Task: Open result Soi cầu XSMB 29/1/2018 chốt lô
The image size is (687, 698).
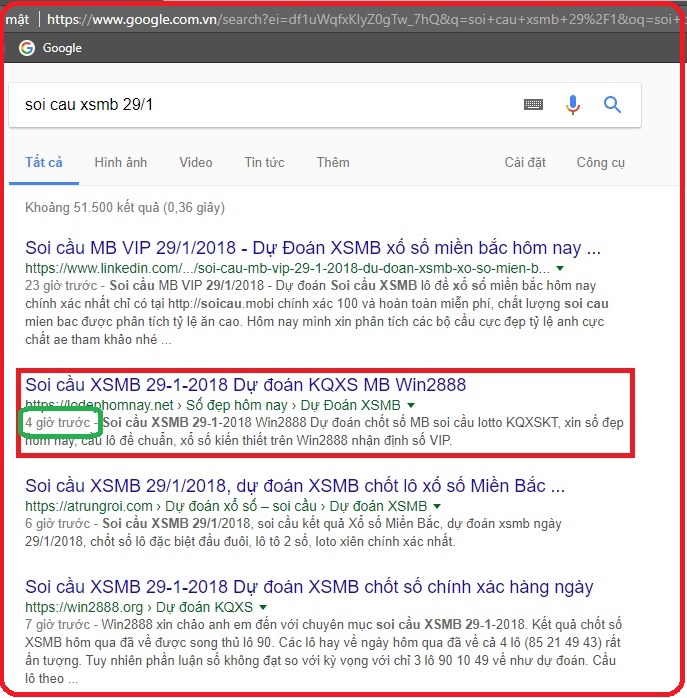Action: click(x=295, y=486)
